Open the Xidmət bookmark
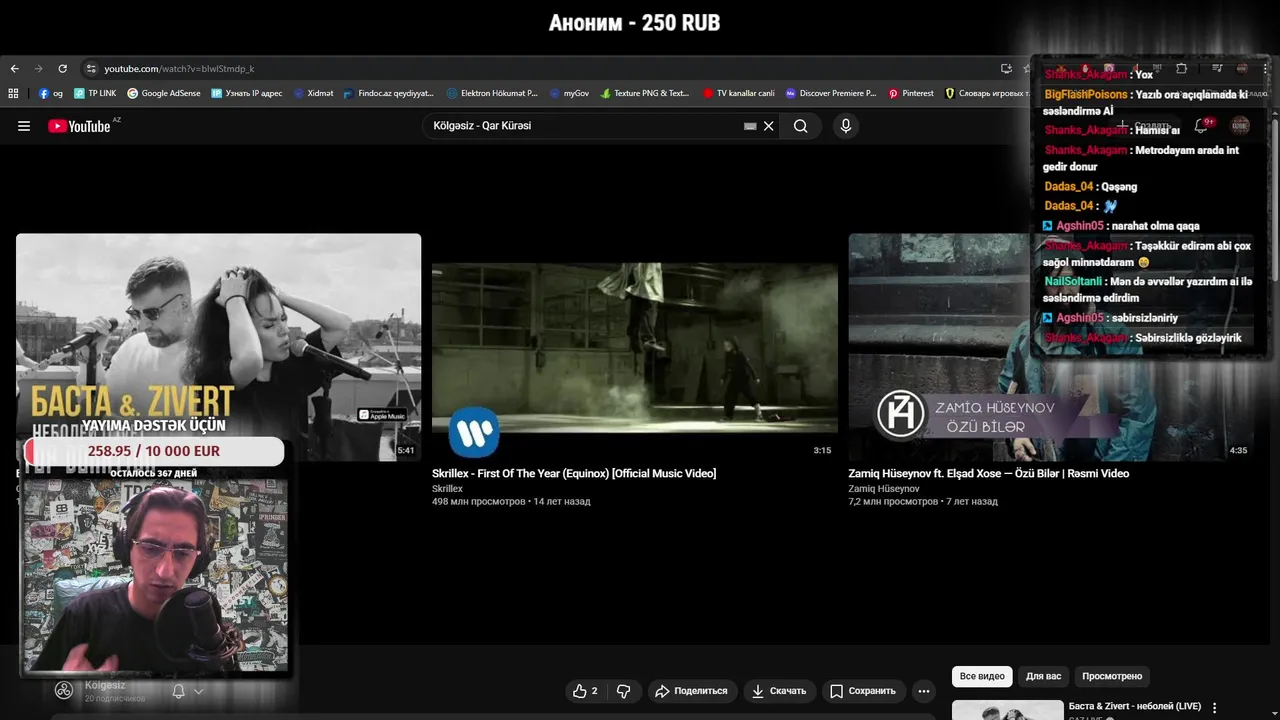 pyautogui.click(x=313, y=93)
